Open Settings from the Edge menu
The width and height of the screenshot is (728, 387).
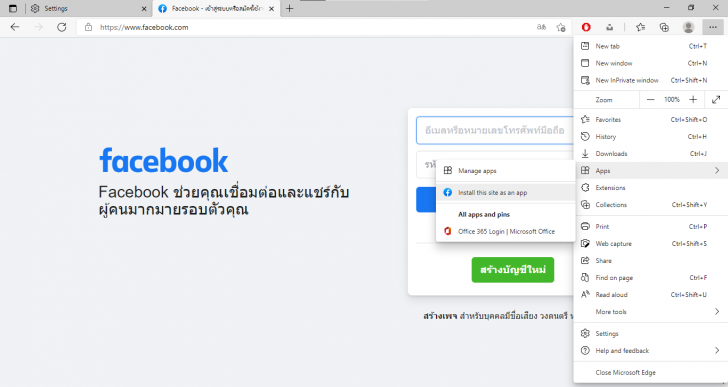point(650,334)
